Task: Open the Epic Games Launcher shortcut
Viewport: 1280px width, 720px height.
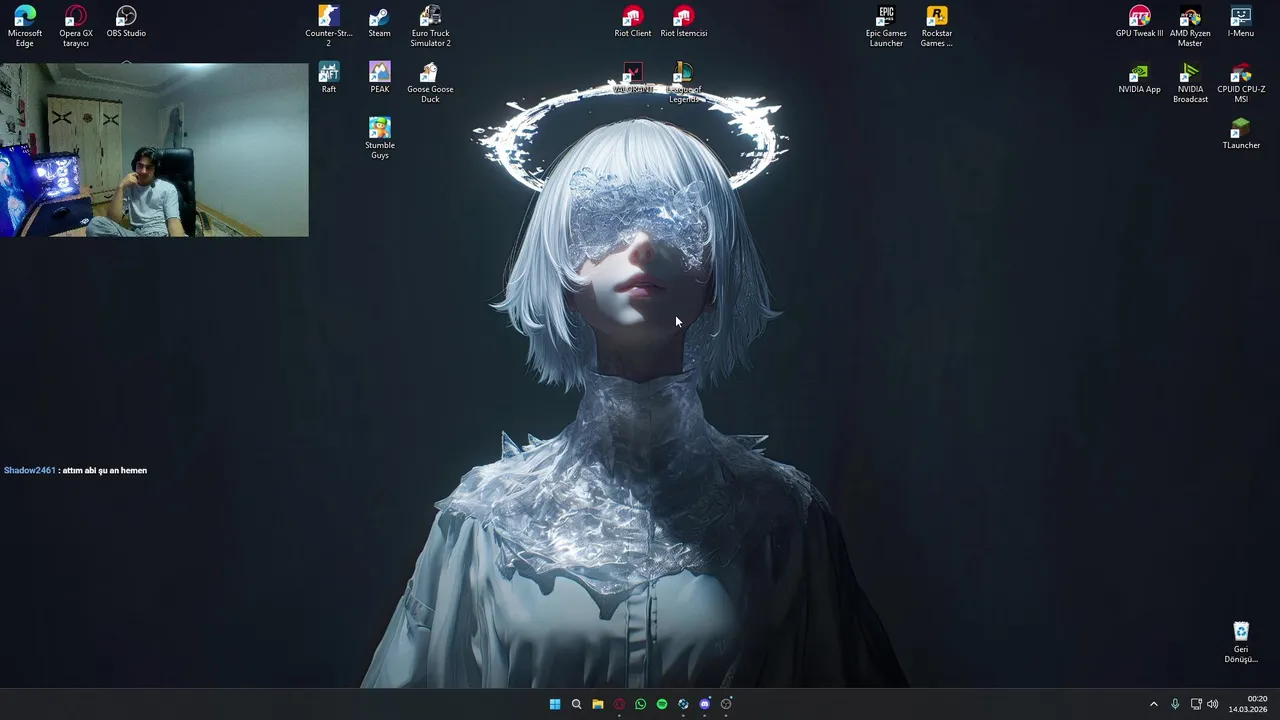Action: click(x=886, y=26)
